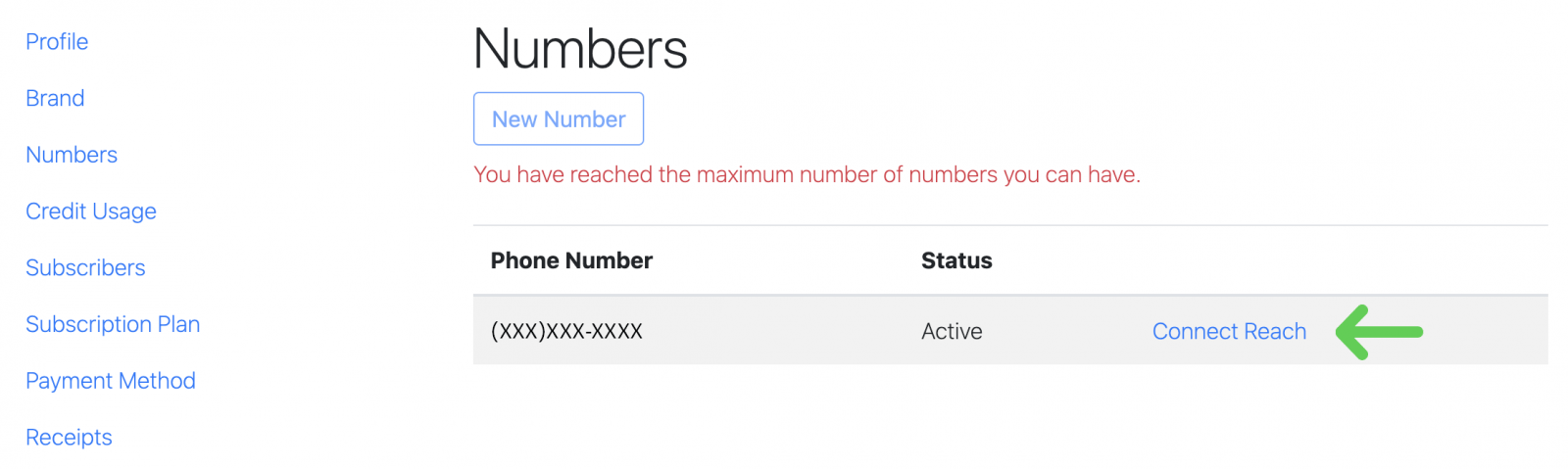The image size is (1568, 469).
Task: Click the blank row area right of the green arrow
Action: click(1485, 332)
